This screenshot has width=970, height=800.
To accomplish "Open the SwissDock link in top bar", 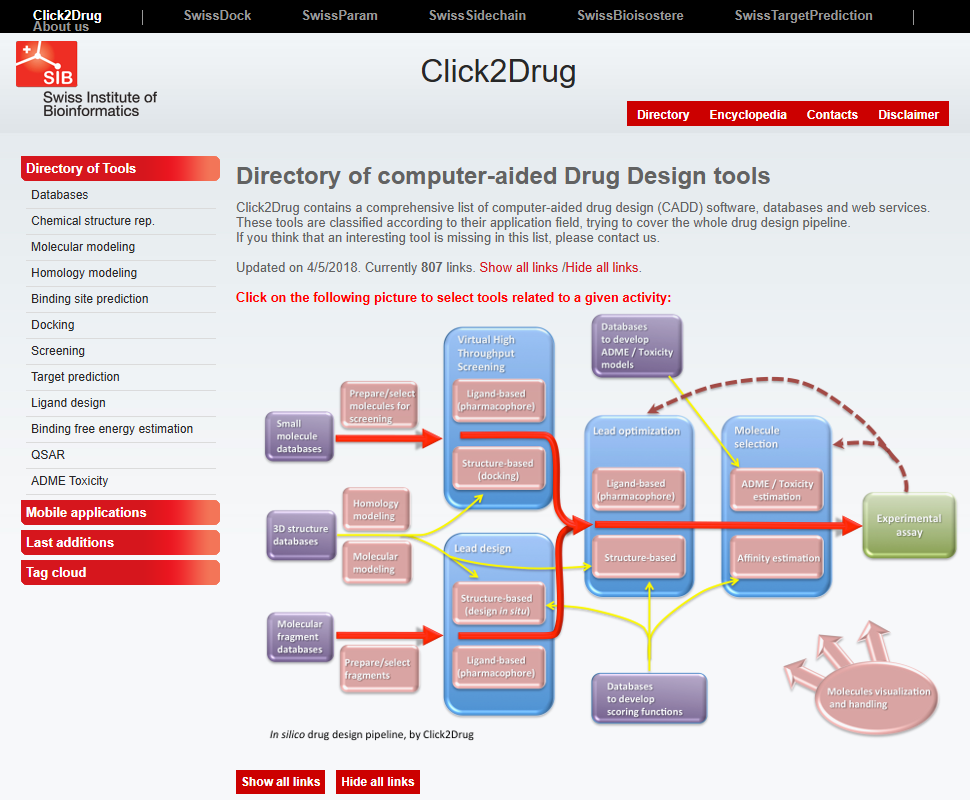I will (217, 15).
